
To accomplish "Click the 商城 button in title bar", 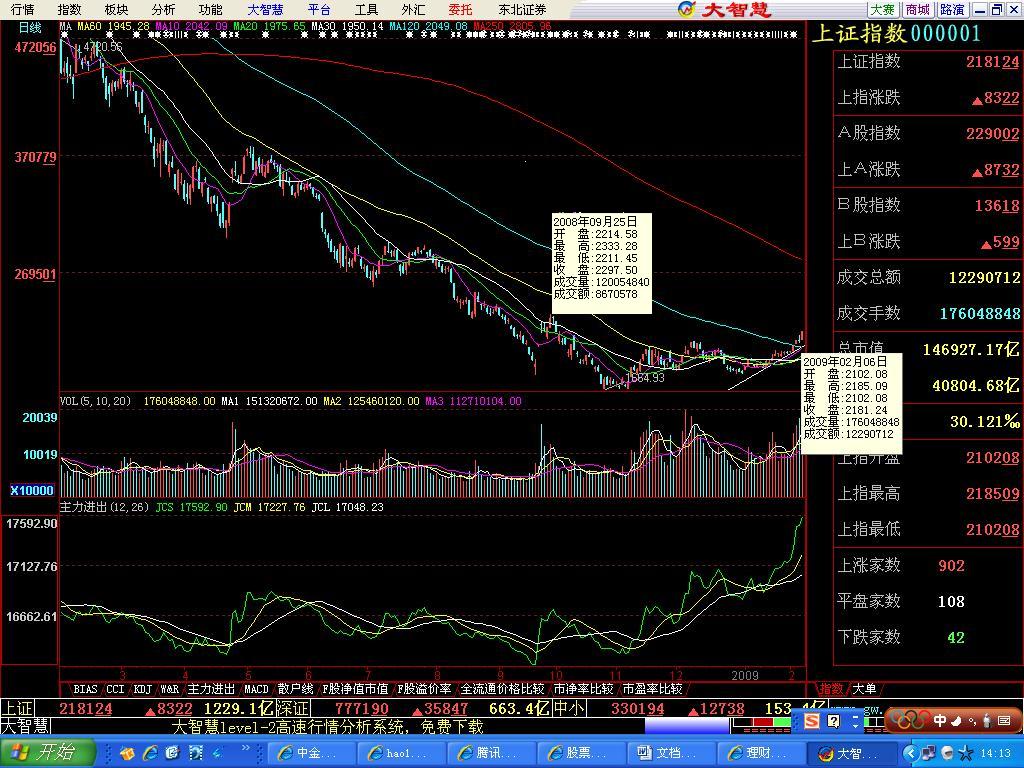I will [x=918, y=10].
